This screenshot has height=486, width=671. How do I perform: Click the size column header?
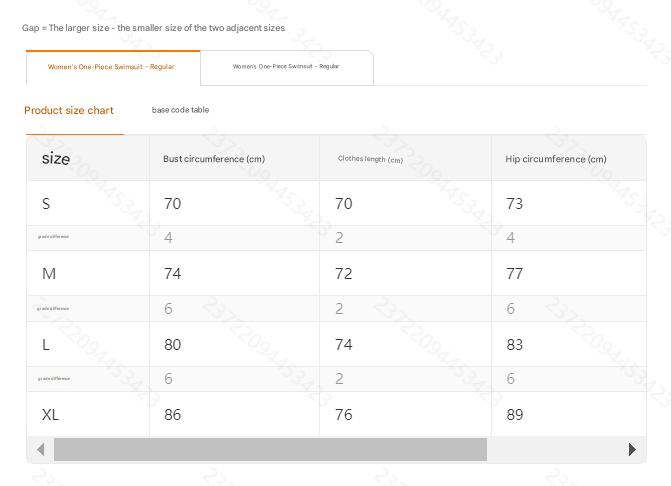[x=56, y=158]
